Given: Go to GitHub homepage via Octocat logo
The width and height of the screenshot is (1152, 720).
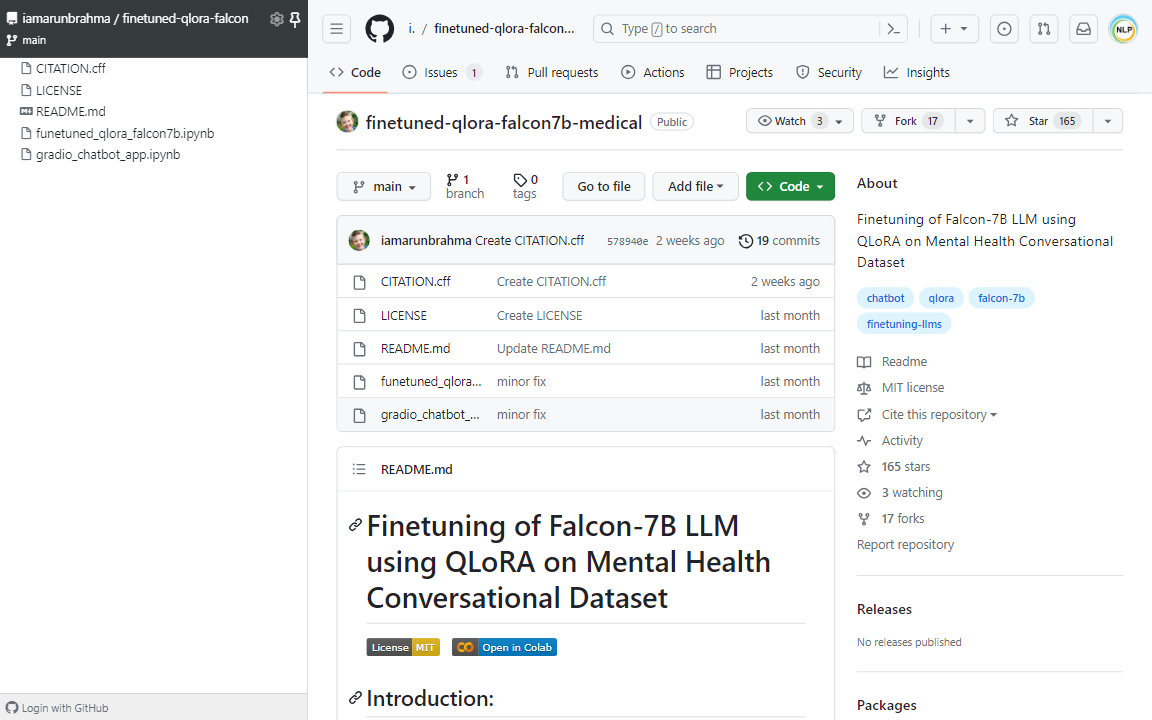Looking at the screenshot, I should pyautogui.click(x=380, y=29).
